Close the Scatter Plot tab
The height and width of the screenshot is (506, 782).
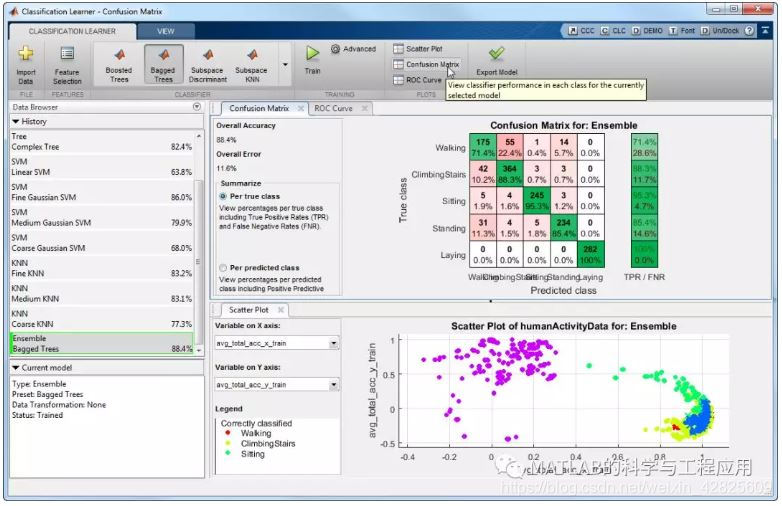point(281,310)
